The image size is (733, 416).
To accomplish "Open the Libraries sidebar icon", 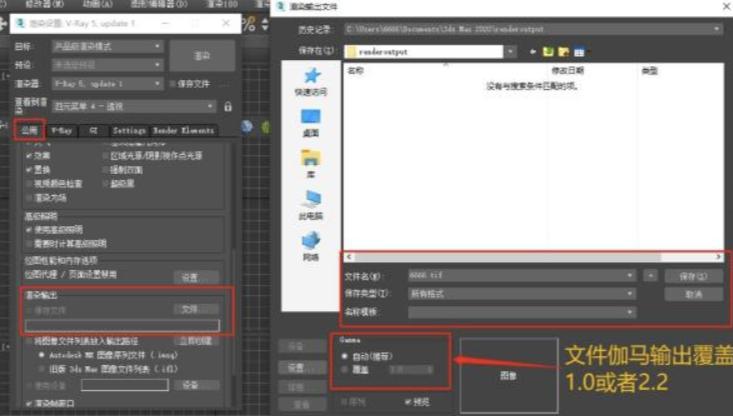I will (x=311, y=163).
